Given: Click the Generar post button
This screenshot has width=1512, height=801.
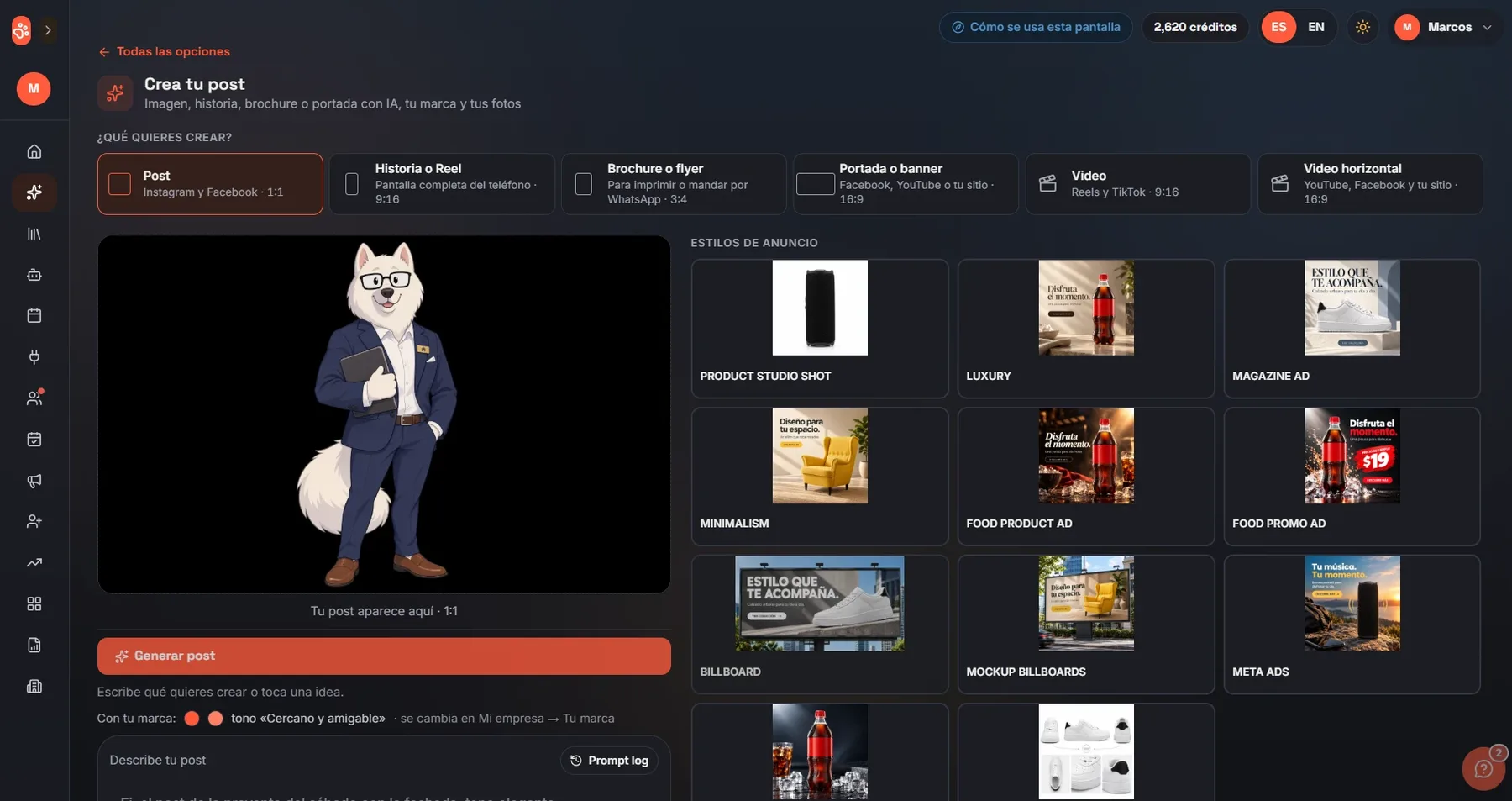Looking at the screenshot, I should pyautogui.click(x=384, y=656).
